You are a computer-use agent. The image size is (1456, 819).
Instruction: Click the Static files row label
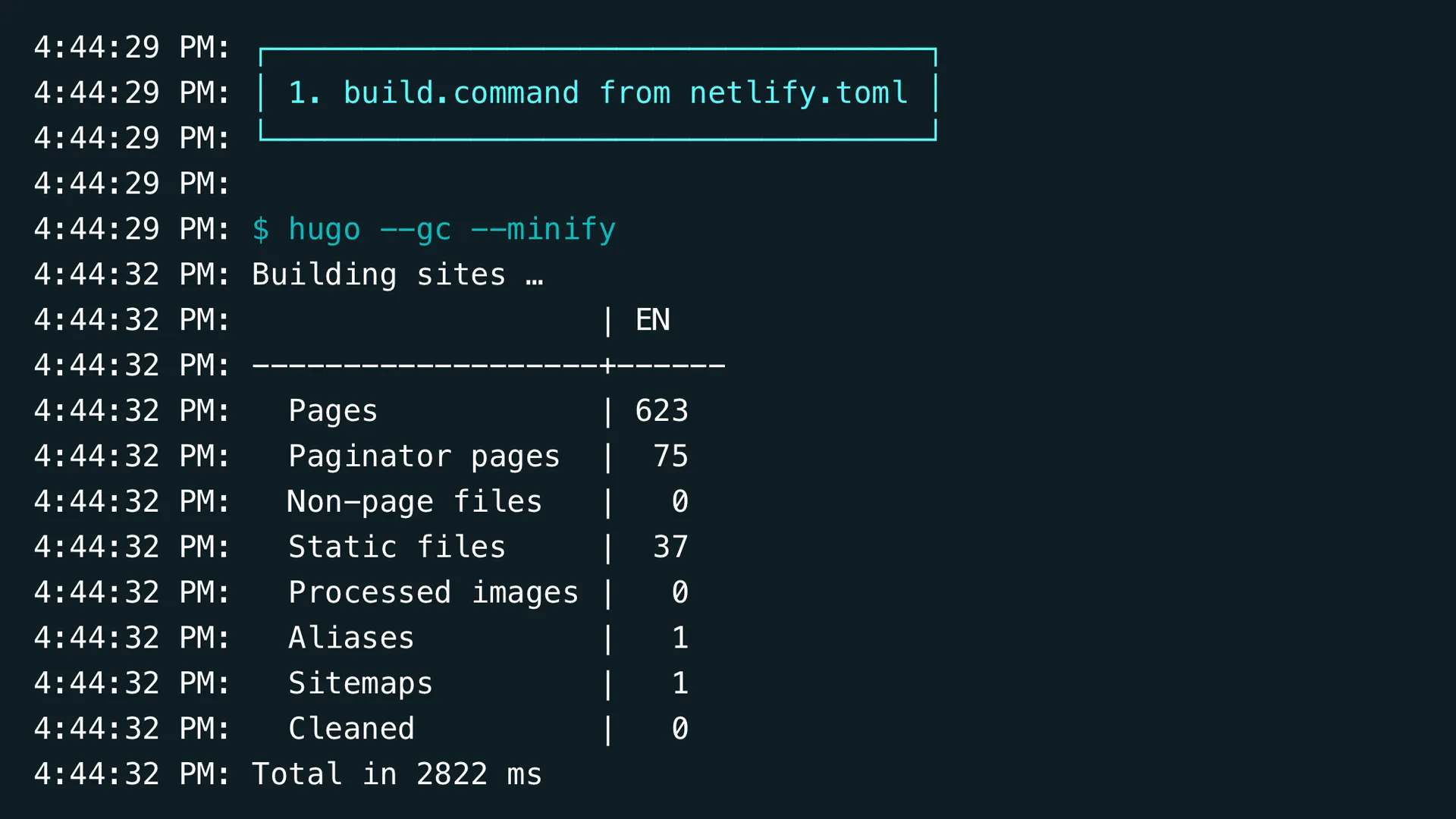397,548
